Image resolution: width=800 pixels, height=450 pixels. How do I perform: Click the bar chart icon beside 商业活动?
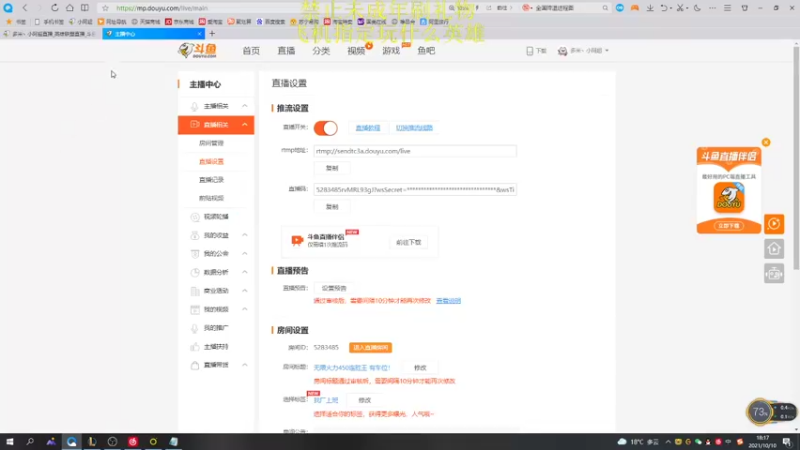coord(194,291)
